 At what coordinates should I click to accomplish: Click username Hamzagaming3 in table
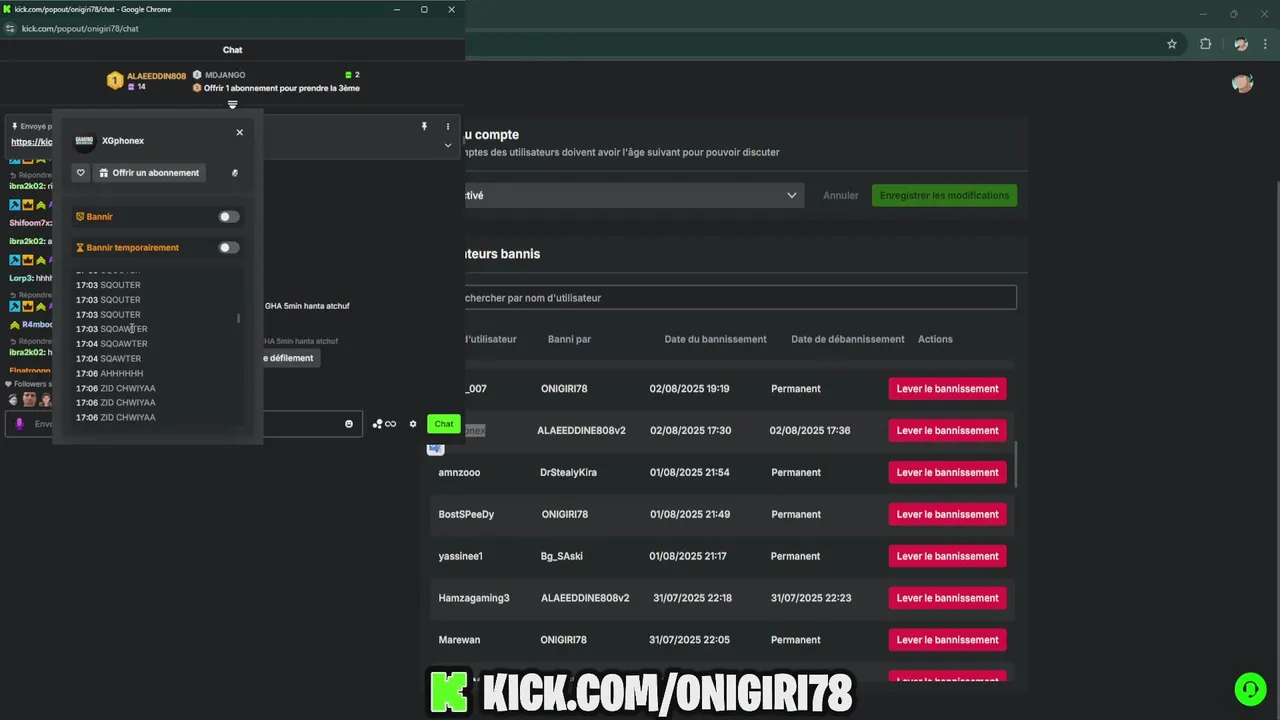(473, 599)
